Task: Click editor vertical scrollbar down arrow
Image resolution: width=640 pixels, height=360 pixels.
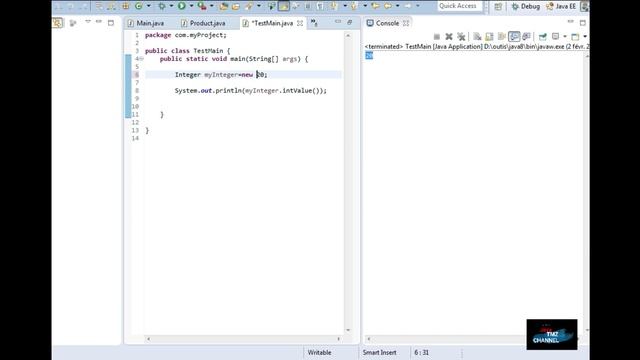Action: point(348,330)
